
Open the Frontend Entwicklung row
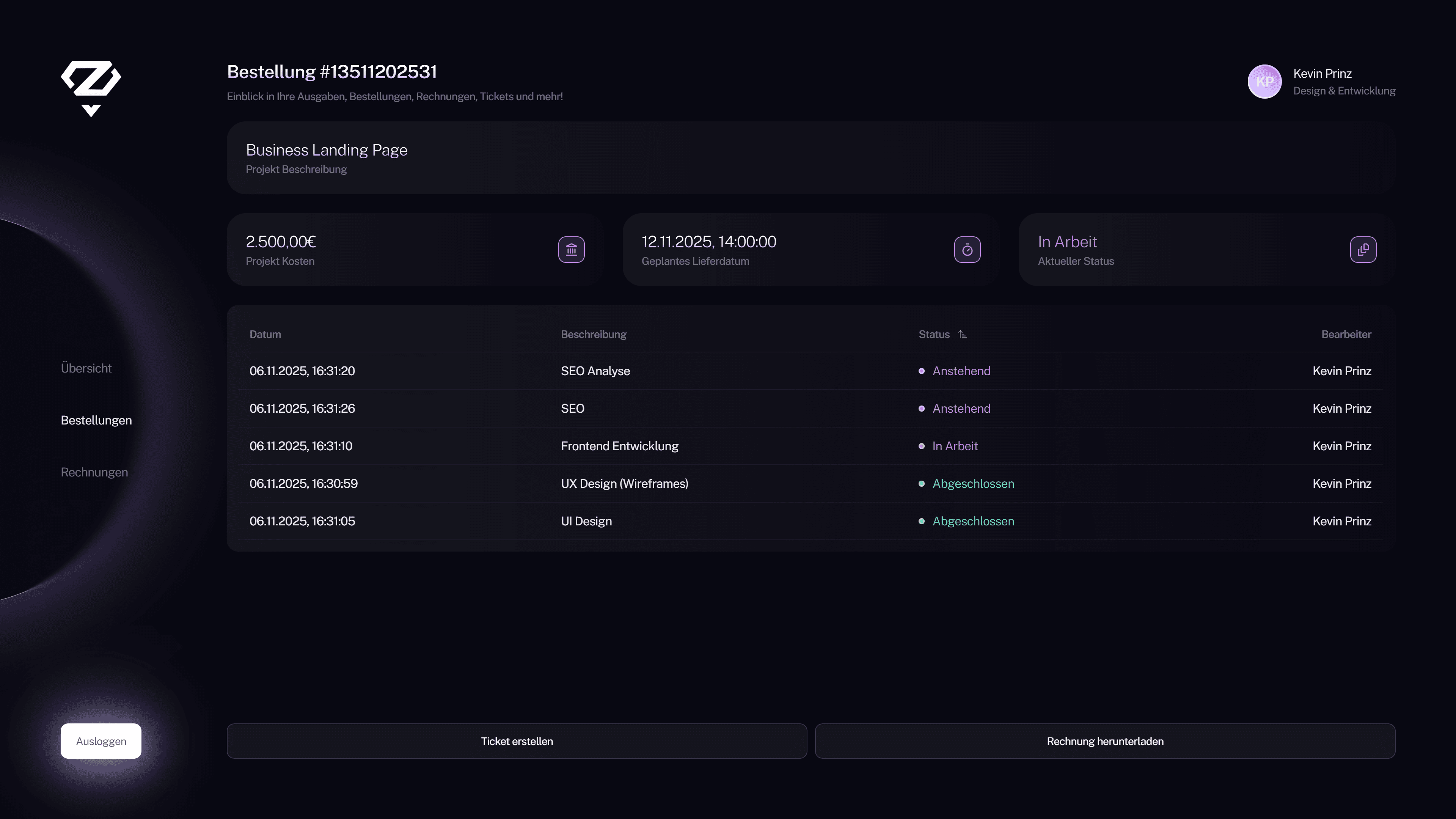pos(619,446)
